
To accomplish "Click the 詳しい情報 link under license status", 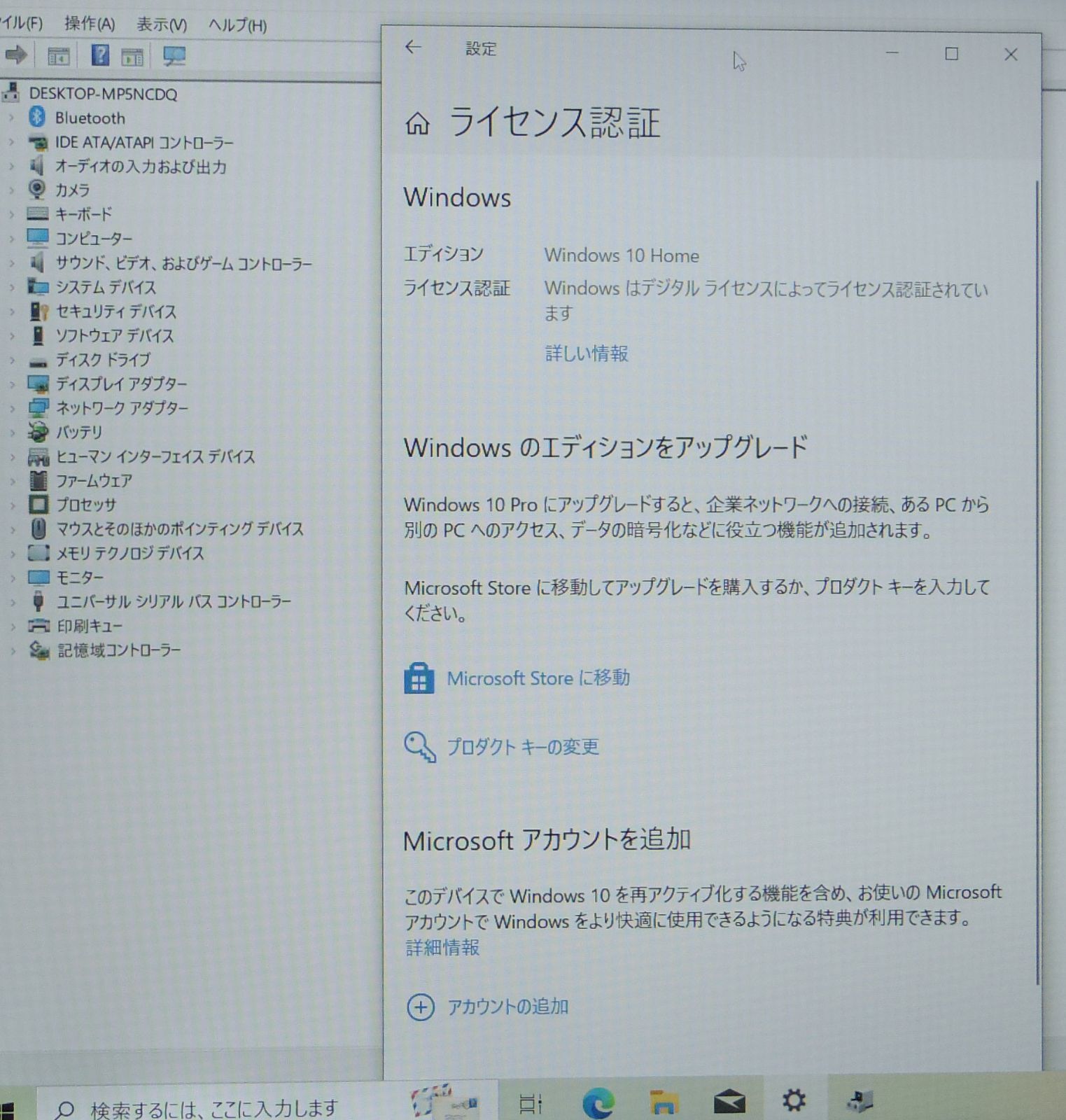I will (587, 353).
